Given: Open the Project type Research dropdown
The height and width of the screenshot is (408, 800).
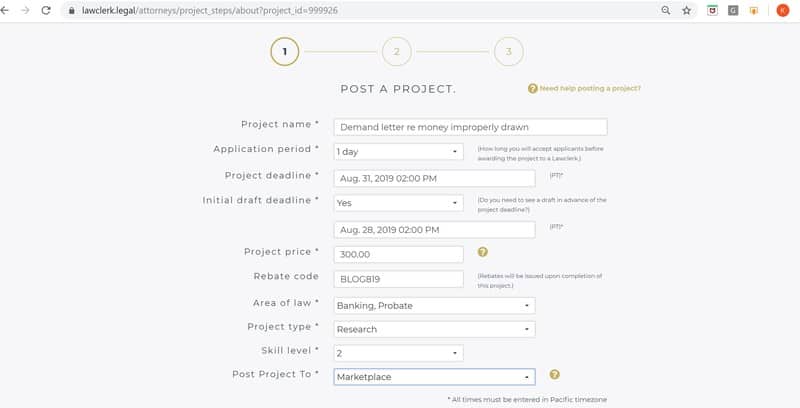Looking at the screenshot, I should coord(434,329).
